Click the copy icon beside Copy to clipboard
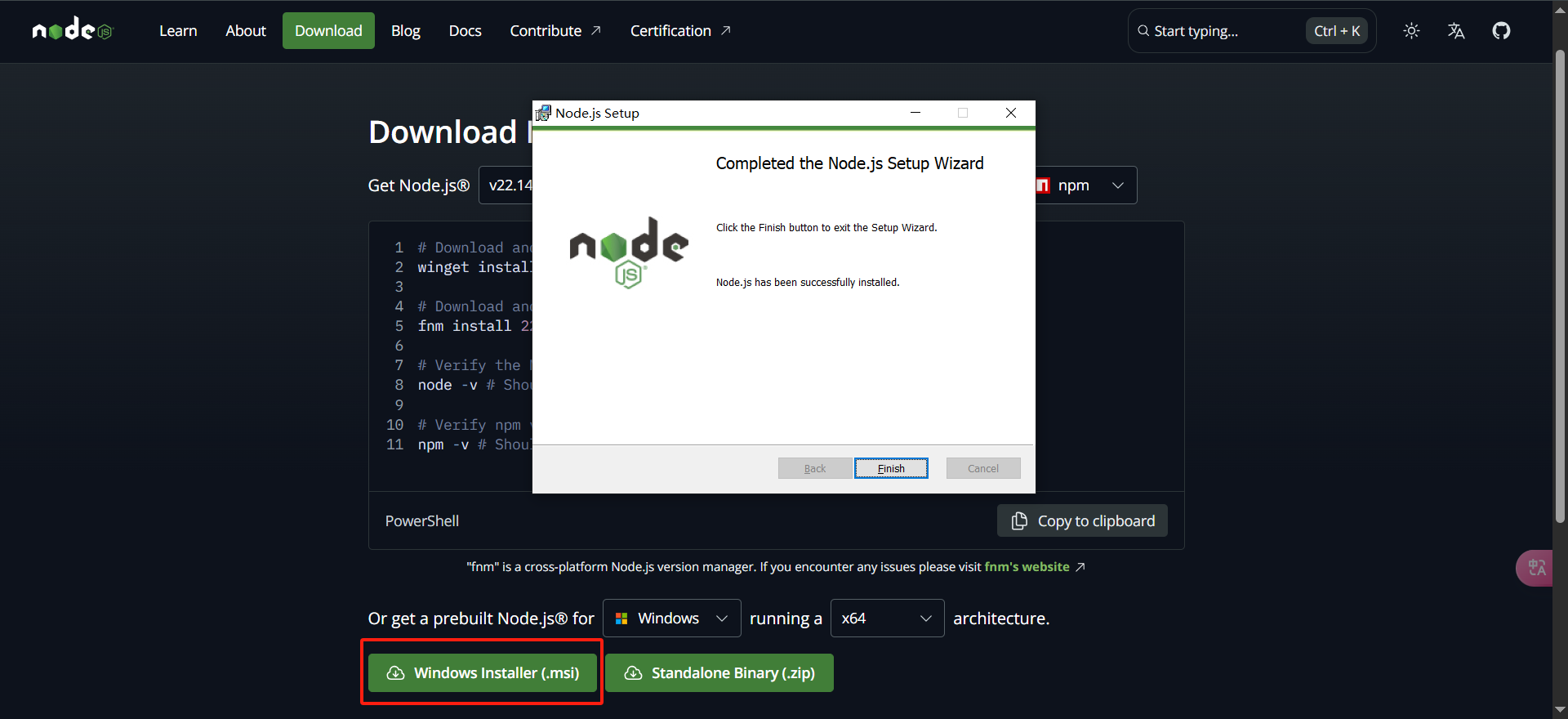 click(x=1019, y=521)
